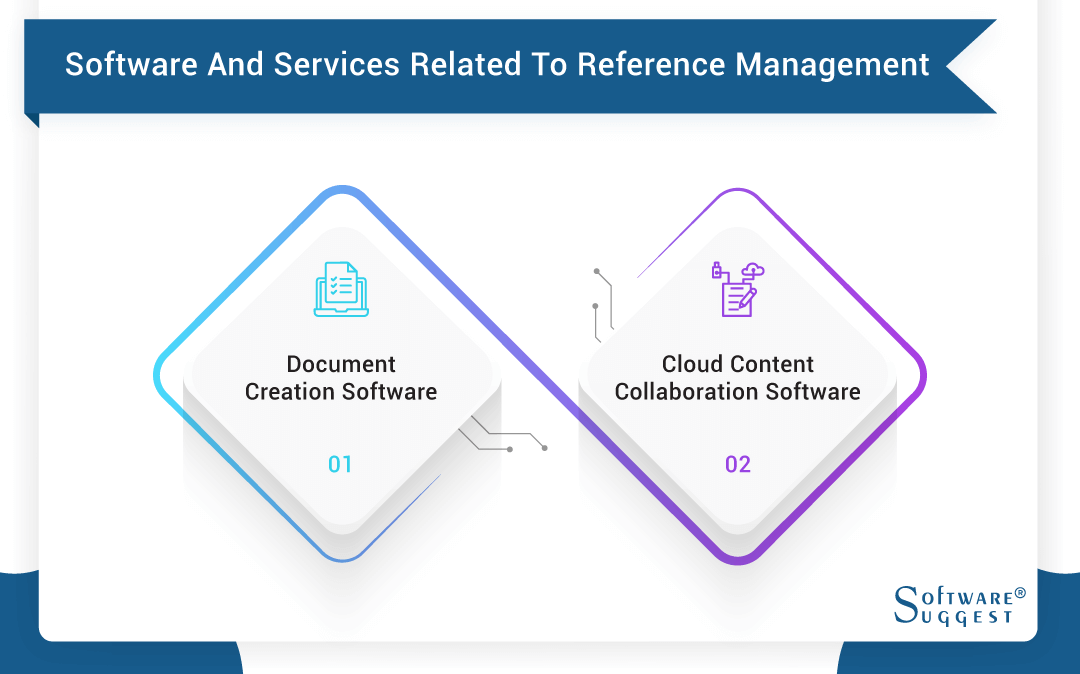Switch to the Cloud Content Collaboration Software label
1080x674 pixels.
point(737,378)
